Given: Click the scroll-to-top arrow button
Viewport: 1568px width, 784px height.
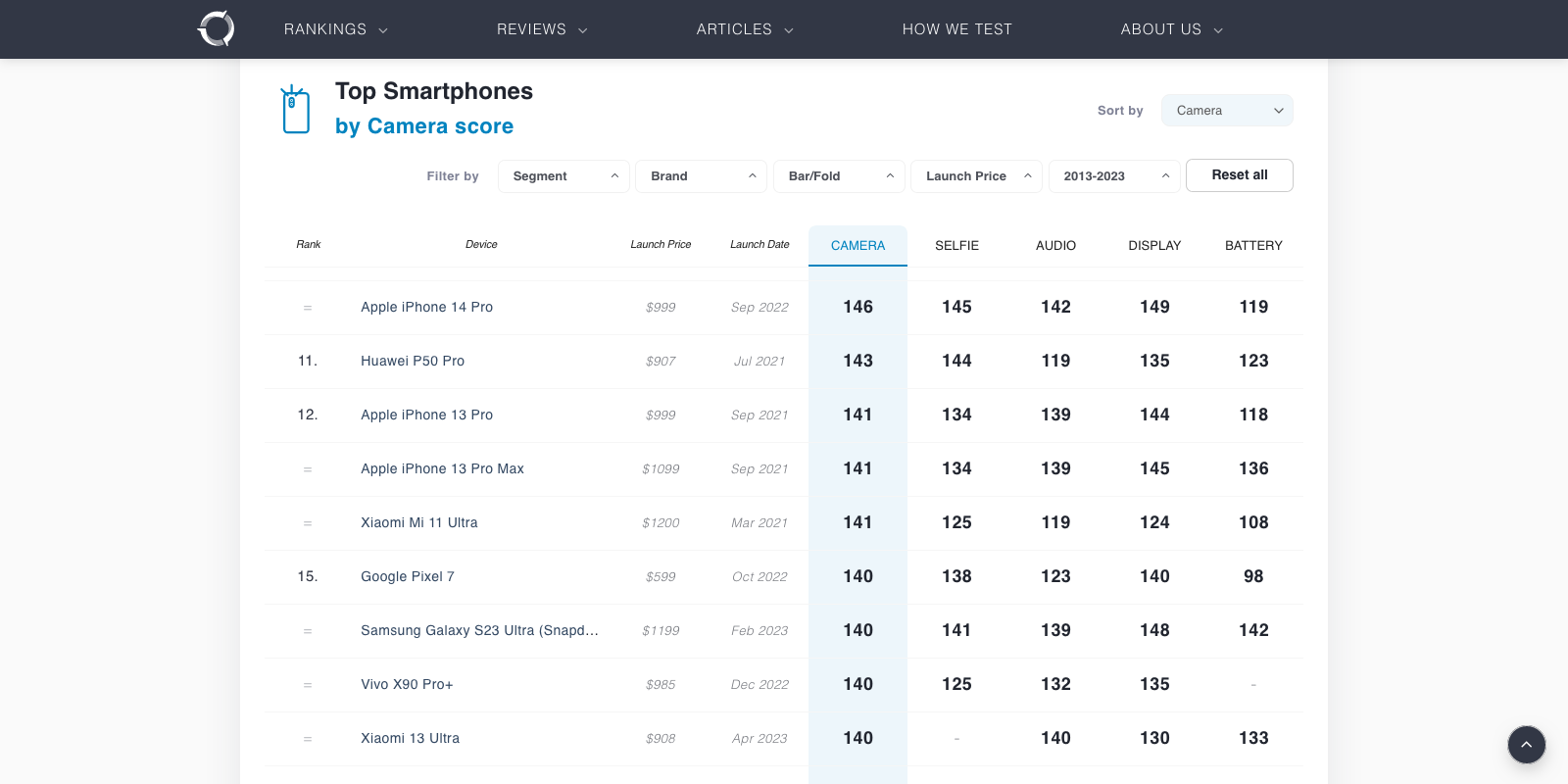Looking at the screenshot, I should coord(1526,745).
